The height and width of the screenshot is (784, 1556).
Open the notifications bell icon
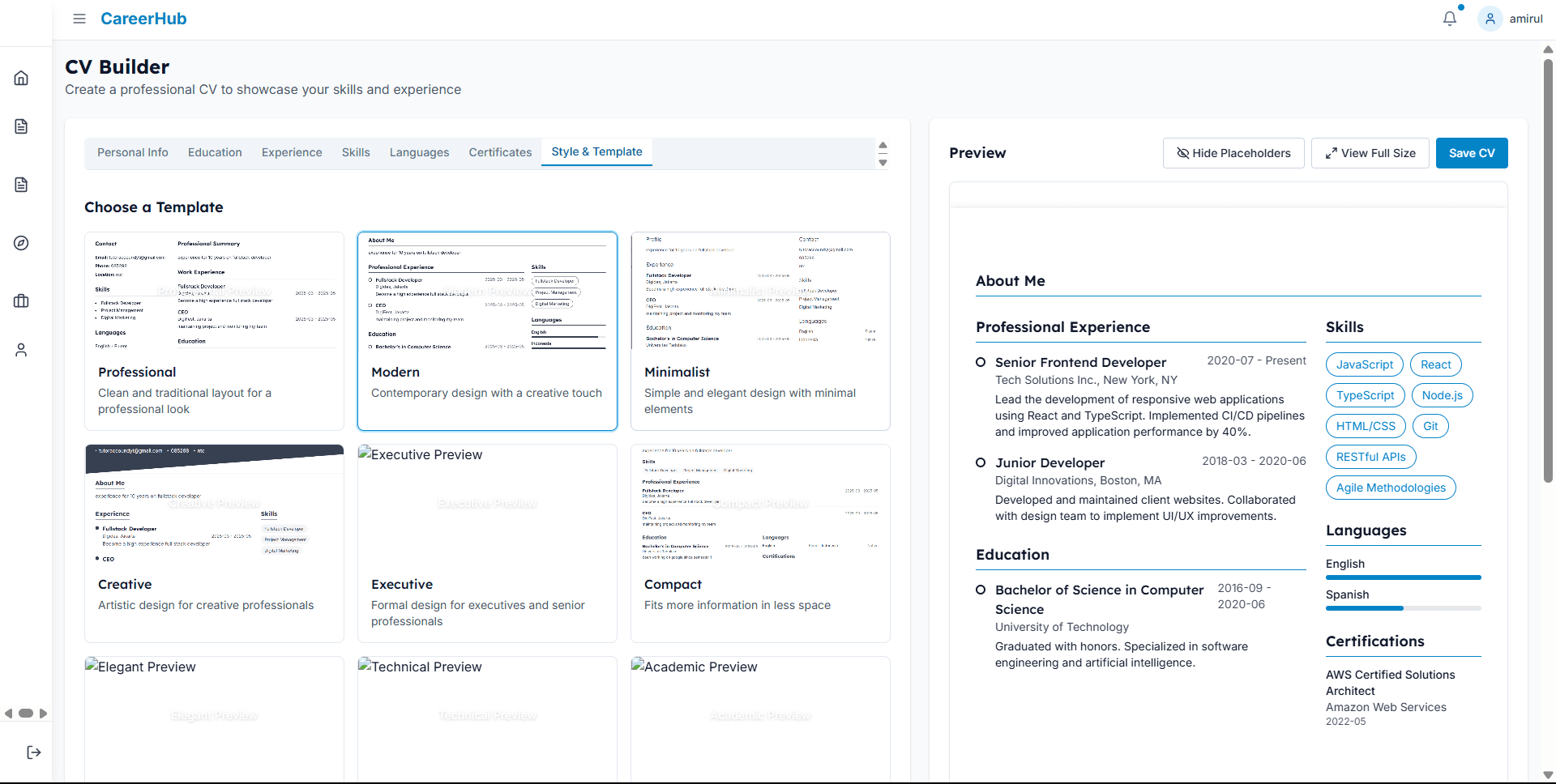1450,18
